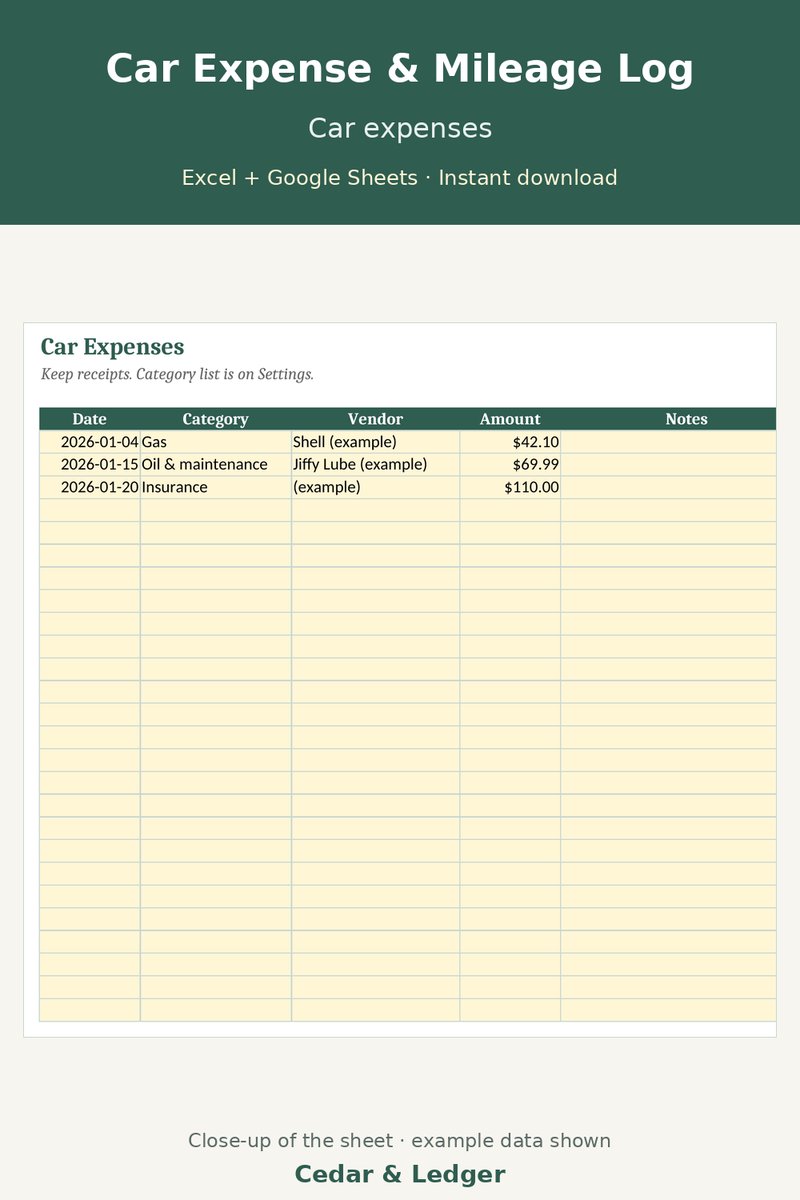The height and width of the screenshot is (1200, 800).
Task: Click "Close-up of the sheet" caption
Action: (x=400, y=1141)
